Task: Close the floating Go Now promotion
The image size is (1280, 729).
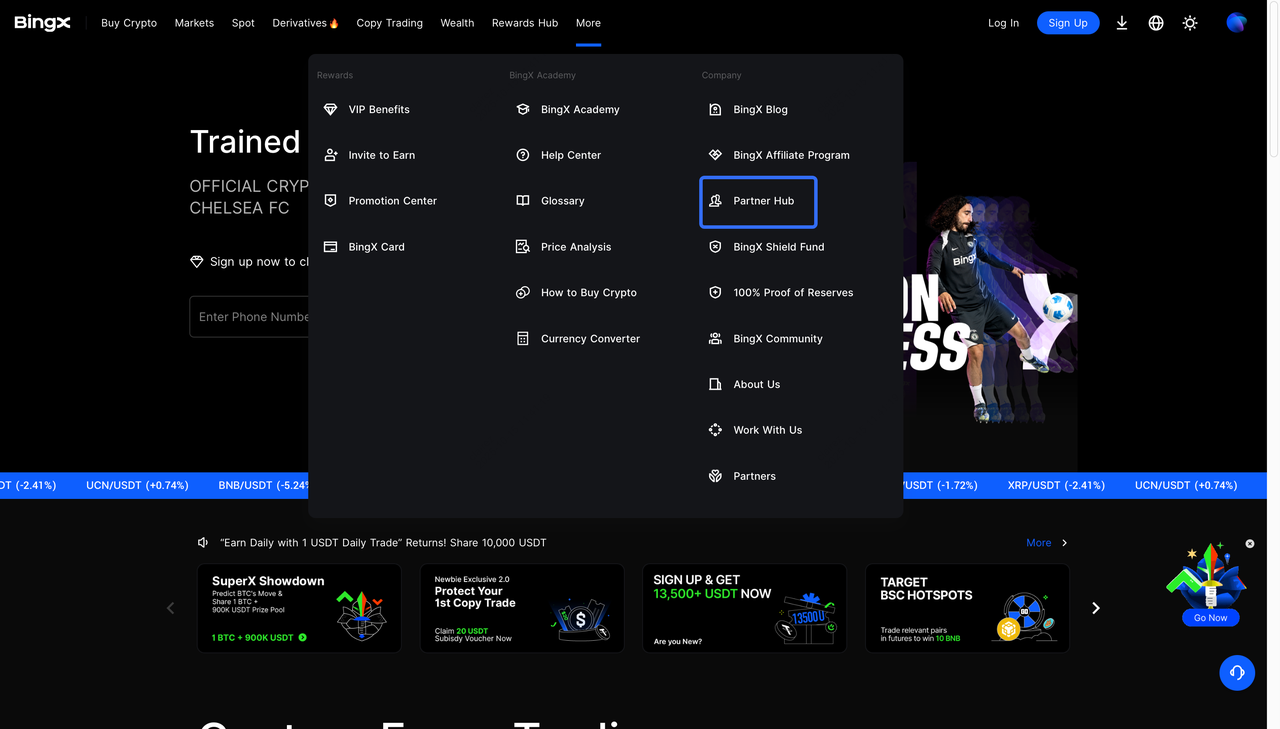Action: coord(1250,544)
